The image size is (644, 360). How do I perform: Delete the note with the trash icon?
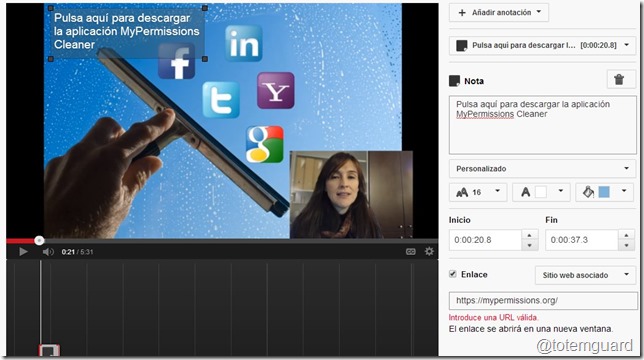tap(619, 80)
